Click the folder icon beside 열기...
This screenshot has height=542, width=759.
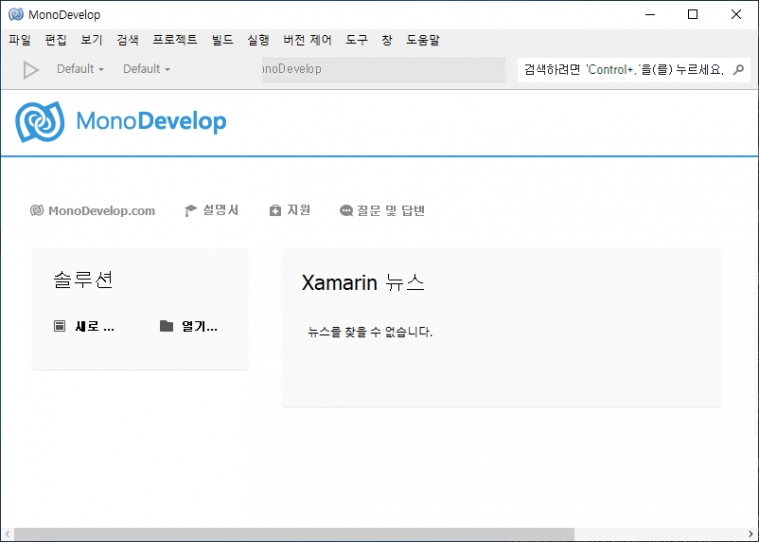[167, 326]
